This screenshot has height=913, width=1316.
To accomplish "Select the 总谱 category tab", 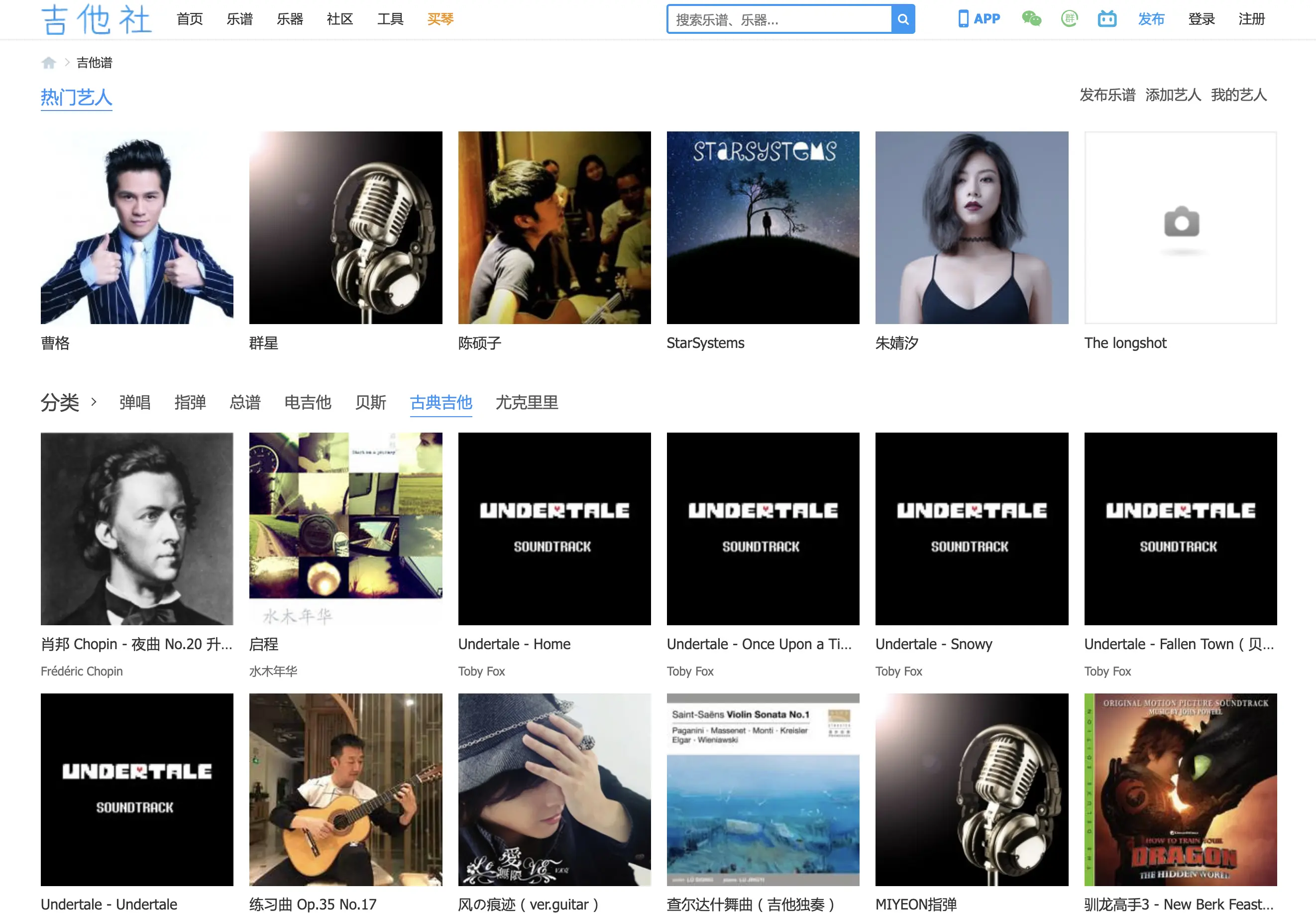I will (x=245, y=402).
